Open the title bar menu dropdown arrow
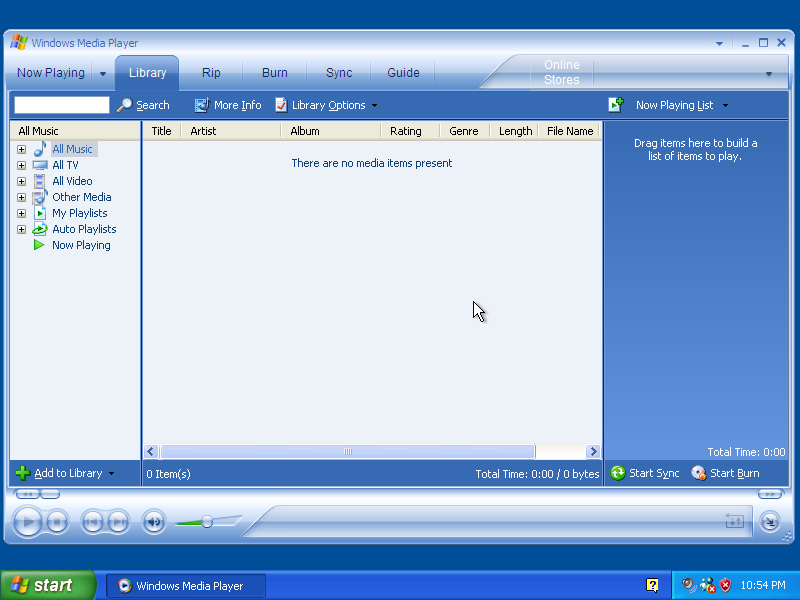The image size is (800, 600). (x=719, y=43)
